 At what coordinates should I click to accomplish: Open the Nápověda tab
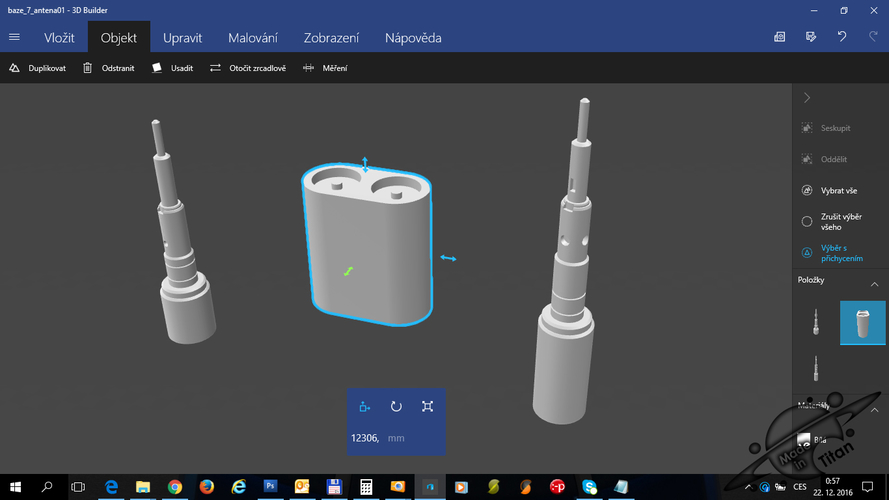pos(413,38)
